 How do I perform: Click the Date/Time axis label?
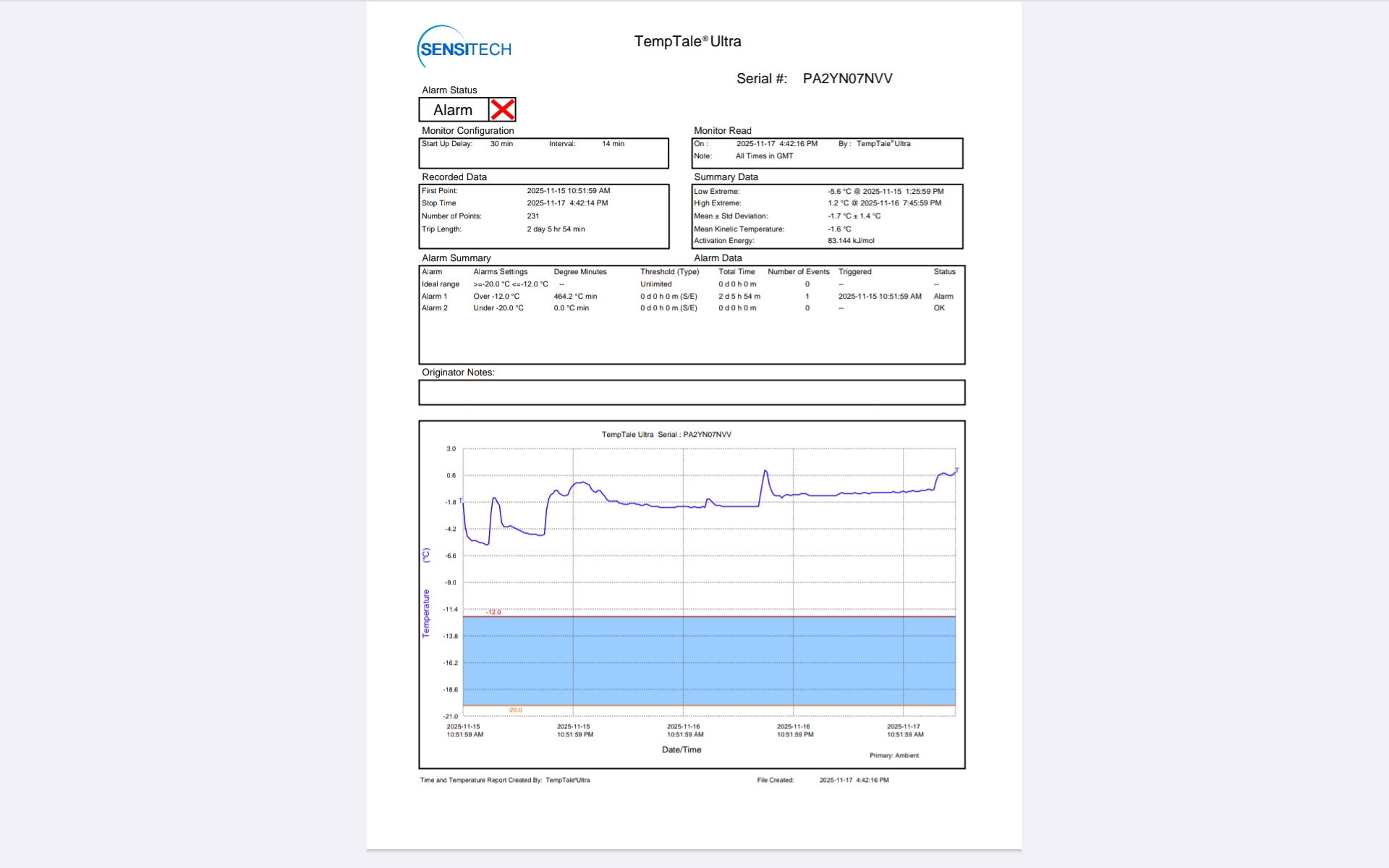point(681,749)
